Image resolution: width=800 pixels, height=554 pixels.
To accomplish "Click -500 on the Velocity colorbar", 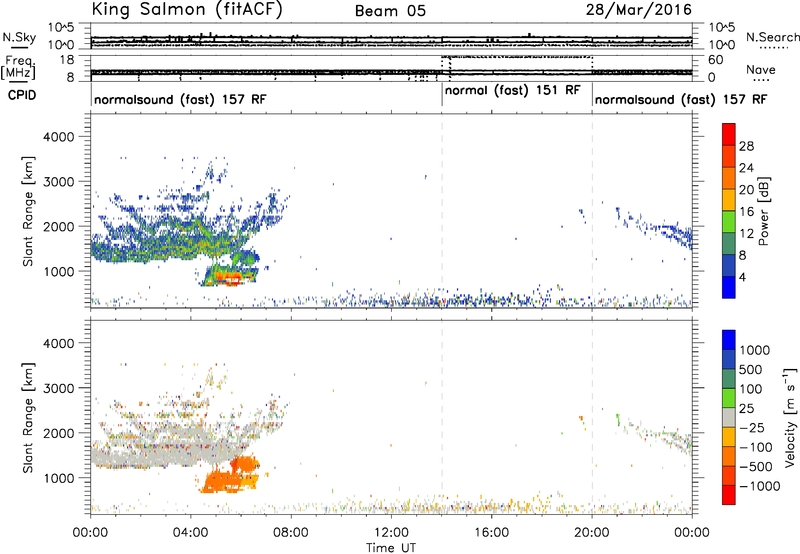I will (756, 467).
